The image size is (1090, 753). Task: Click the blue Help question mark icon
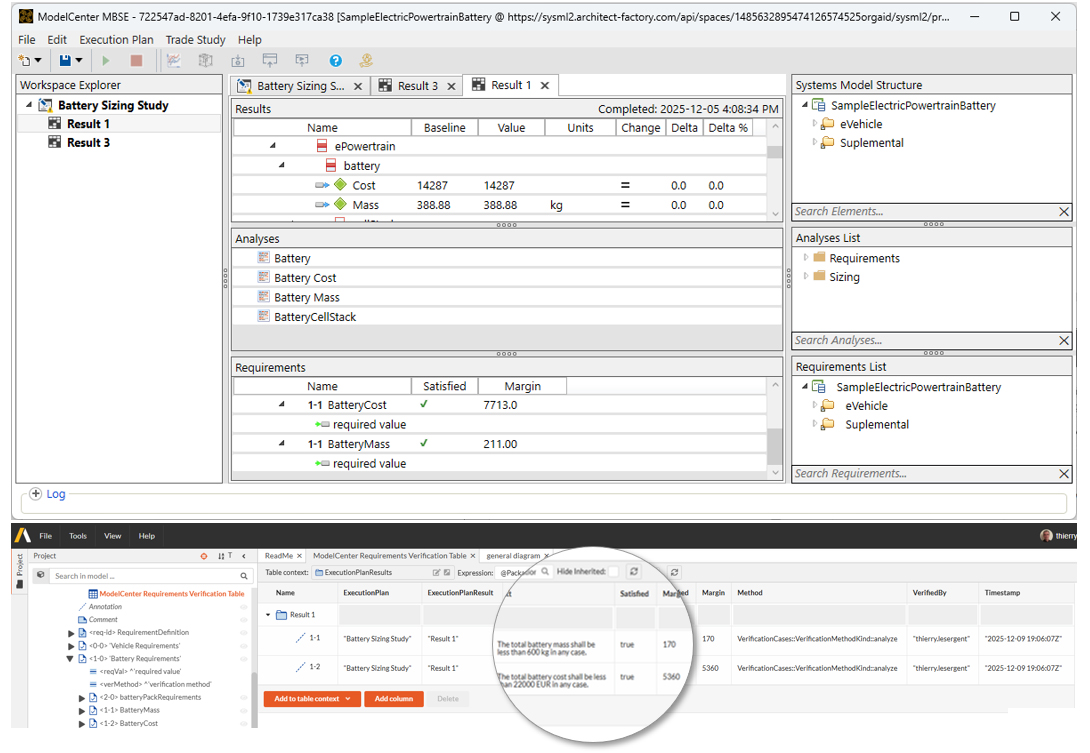click(336, 62)
